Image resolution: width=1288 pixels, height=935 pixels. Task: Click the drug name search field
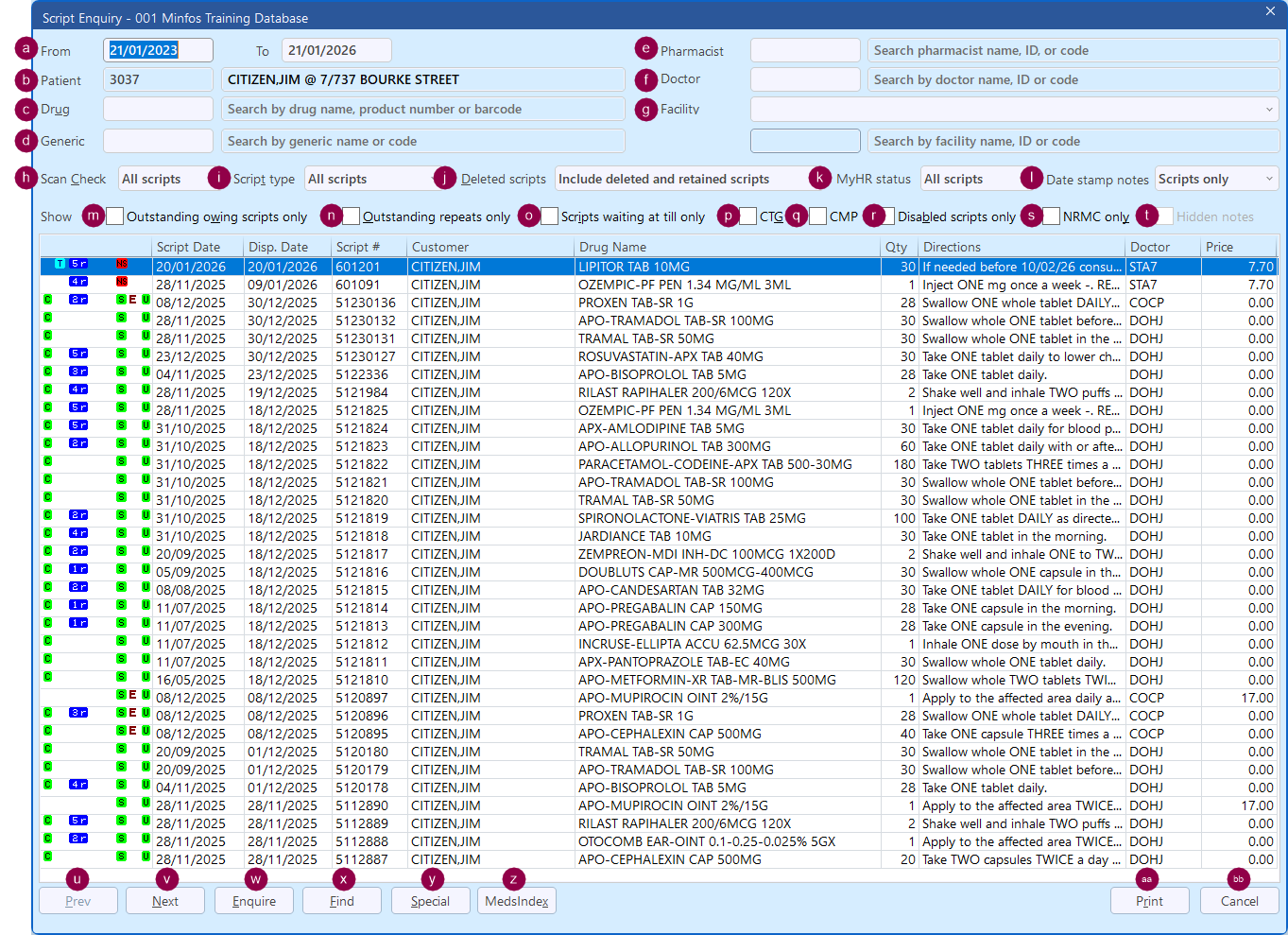tap(422, 110)
